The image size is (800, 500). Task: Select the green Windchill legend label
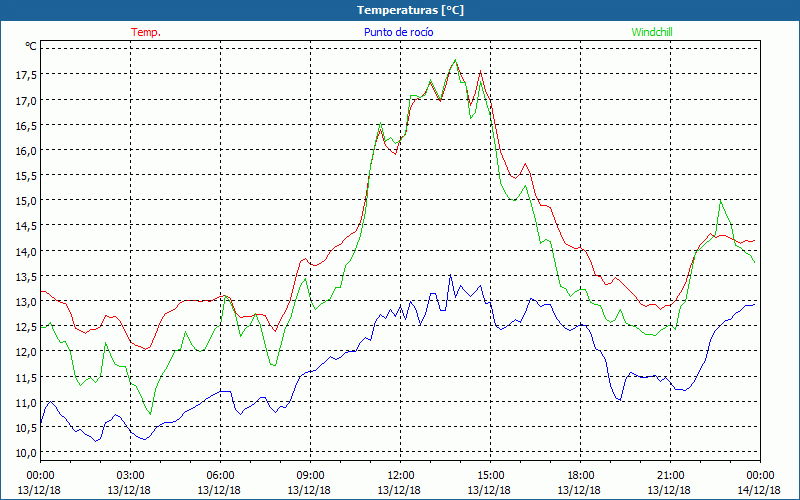pyautogui.click(x=652, y=32)
